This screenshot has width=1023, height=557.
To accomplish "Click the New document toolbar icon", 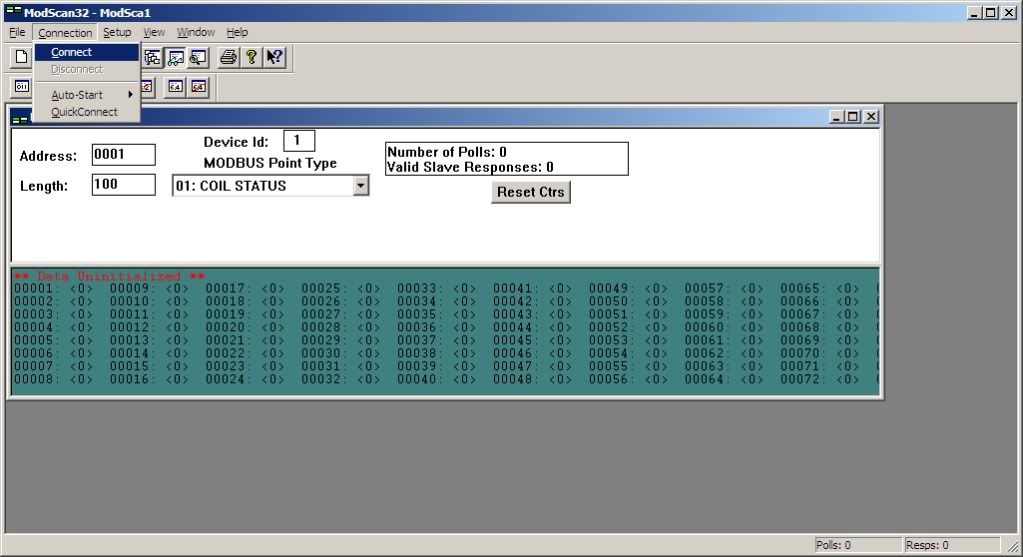I will pos(22,57).
